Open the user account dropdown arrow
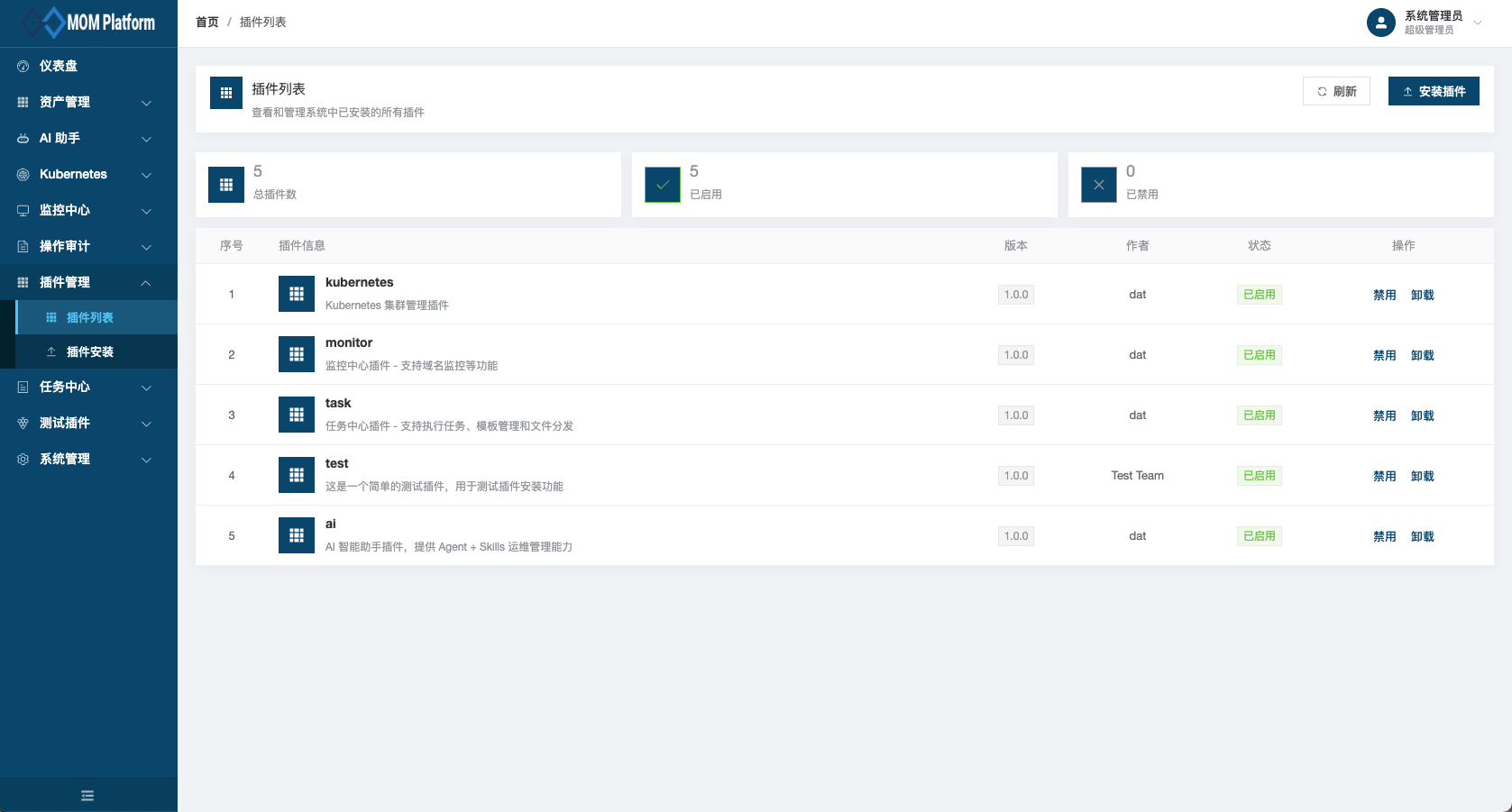Viewport: 1512px width, 812px height. pos(1478,23)
